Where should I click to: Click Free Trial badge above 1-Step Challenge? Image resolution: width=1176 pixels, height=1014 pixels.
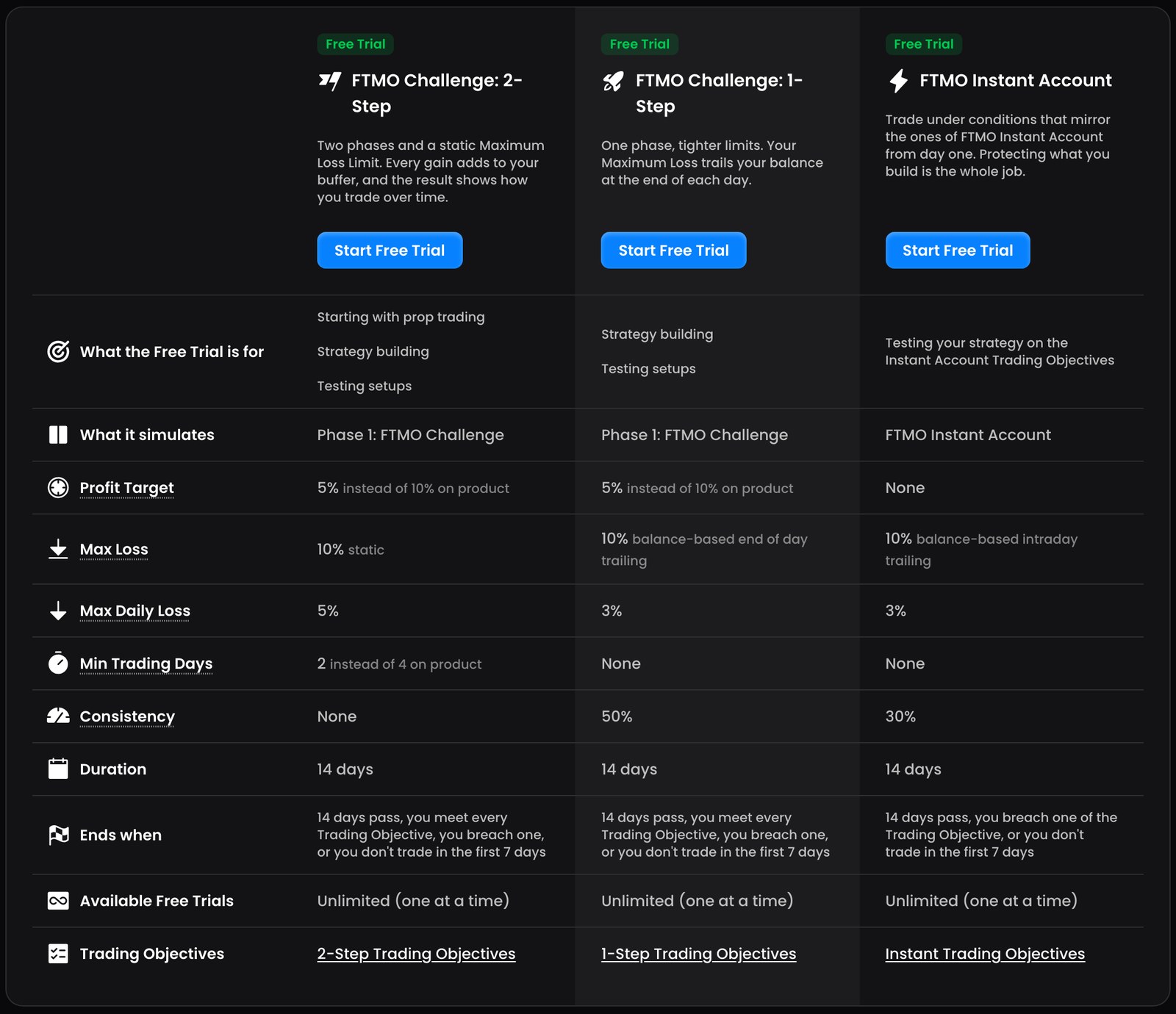[x=639, y=44]
